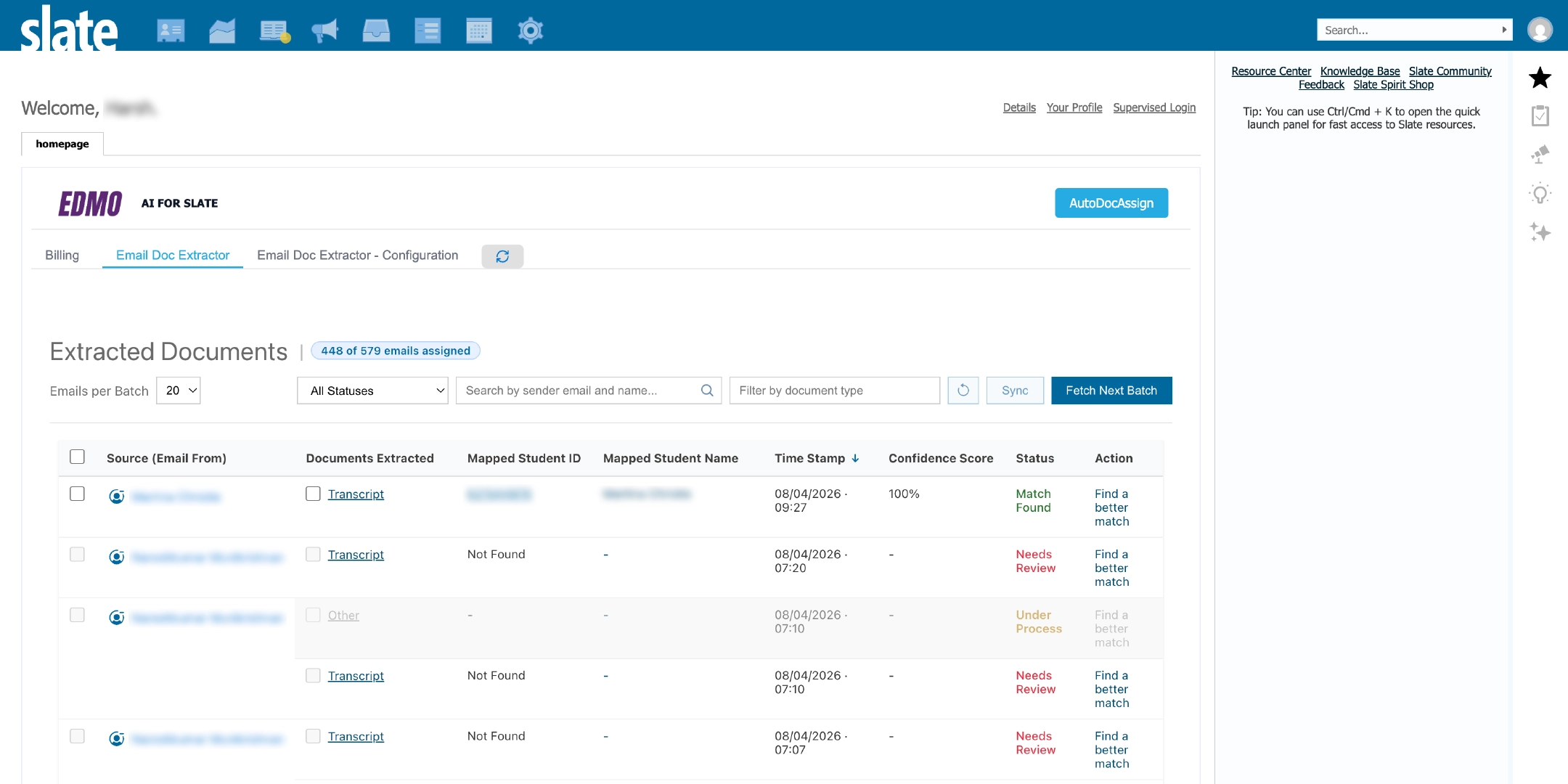Click Find a better match at 07:20
The height and width of the screenshot is (784, 1568).
1111,568
